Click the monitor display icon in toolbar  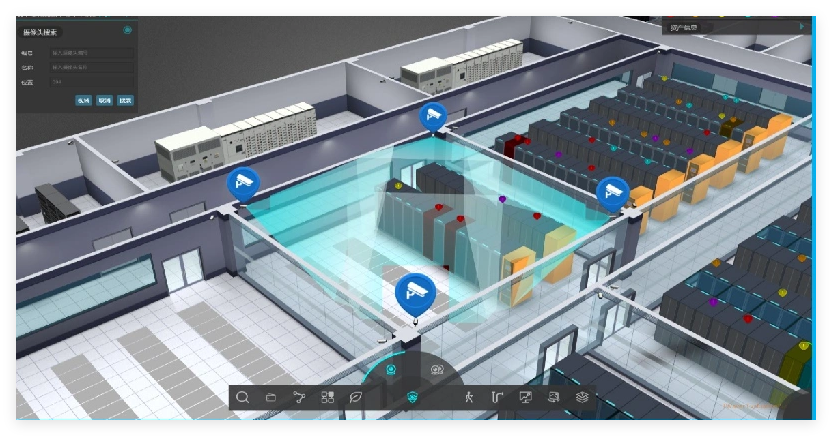point(525,397)
